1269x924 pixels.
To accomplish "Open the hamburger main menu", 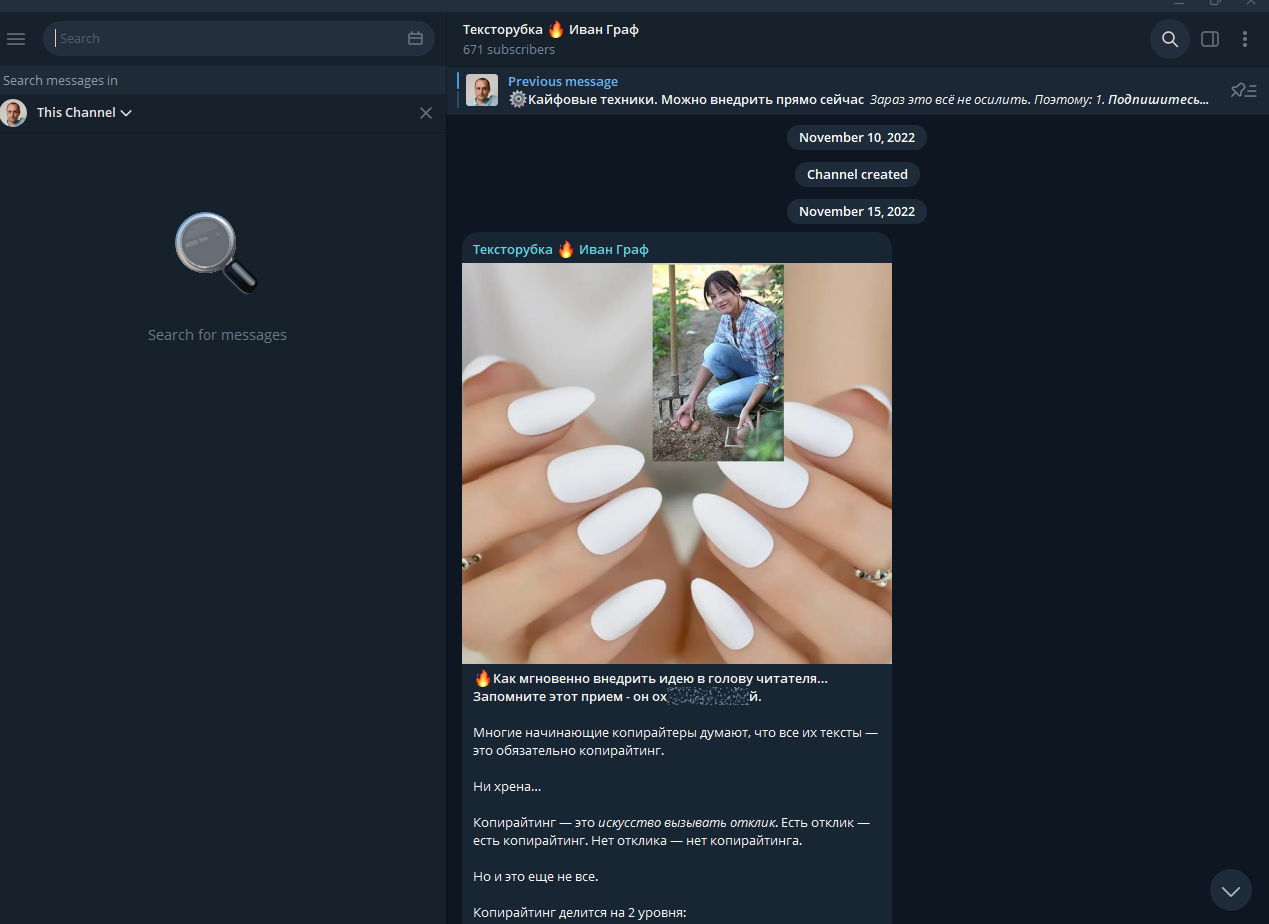I will point(16,39).
